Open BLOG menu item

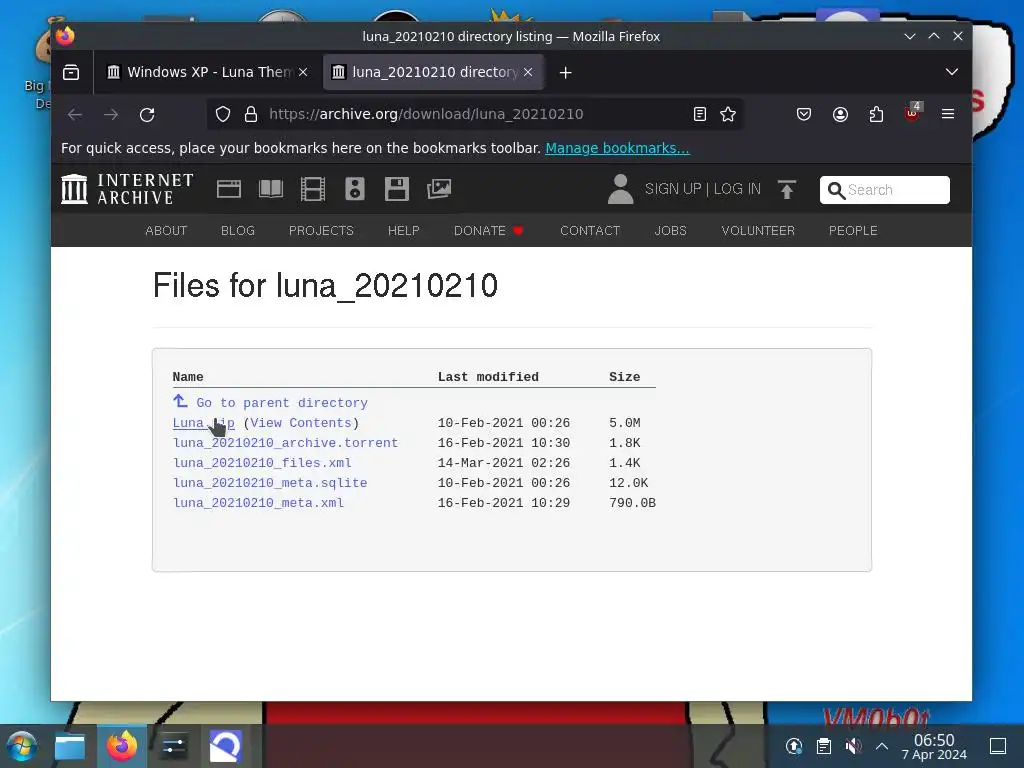pos(238,231)
